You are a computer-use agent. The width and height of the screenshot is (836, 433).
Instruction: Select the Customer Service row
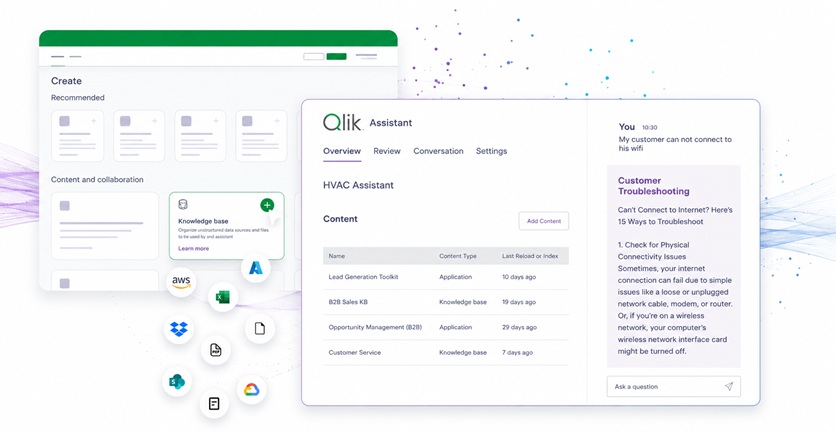(446, 352)
